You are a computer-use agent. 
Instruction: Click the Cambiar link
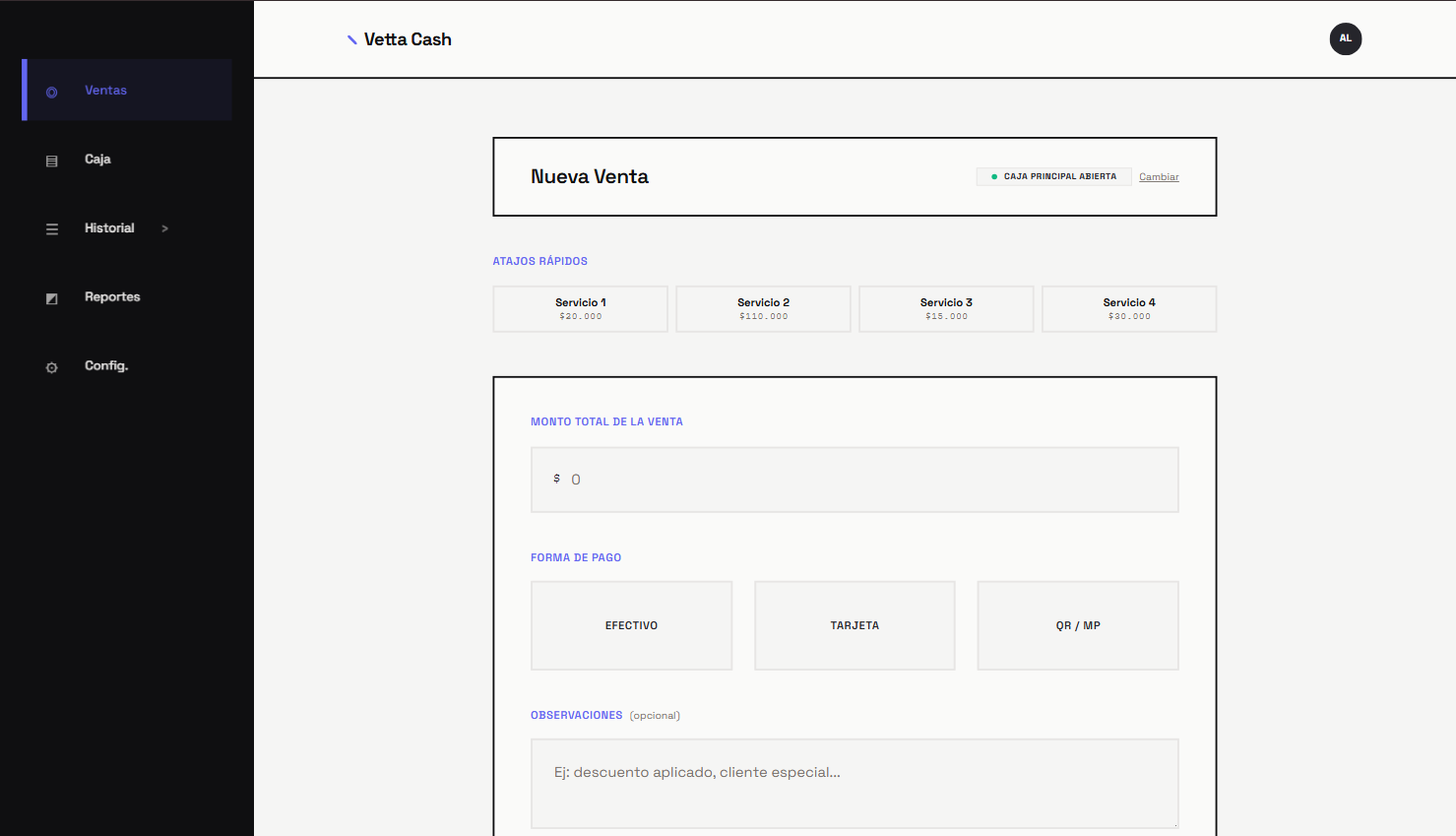click(1159, 177)
